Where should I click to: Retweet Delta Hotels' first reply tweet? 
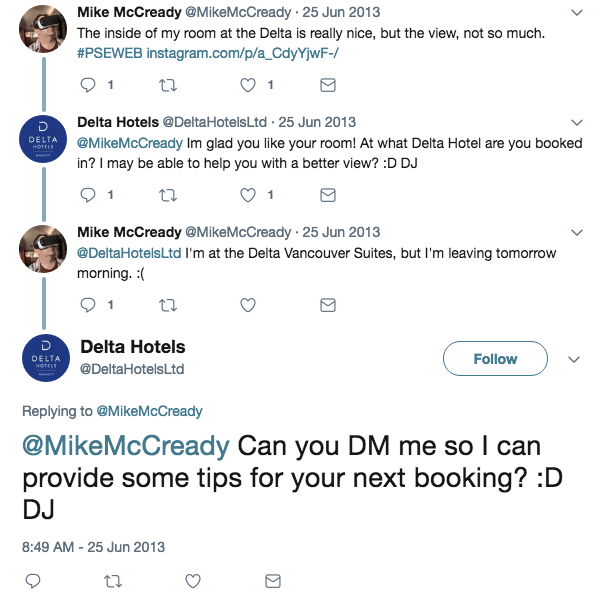click(168, 195)
